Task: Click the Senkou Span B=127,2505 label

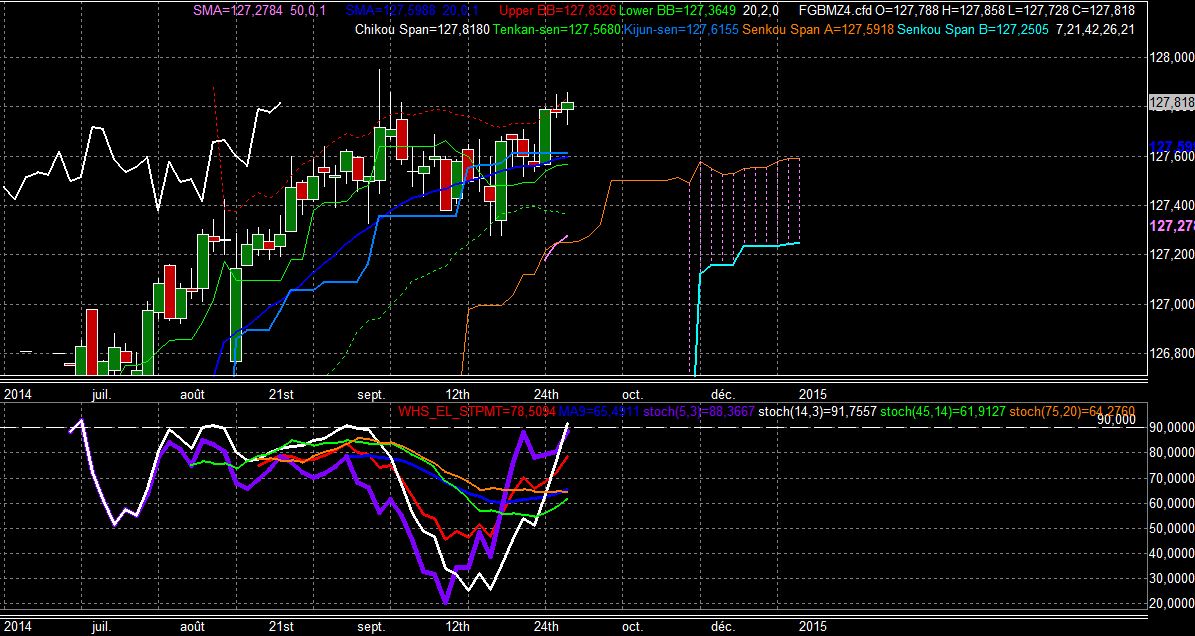Action: point(973,30)
